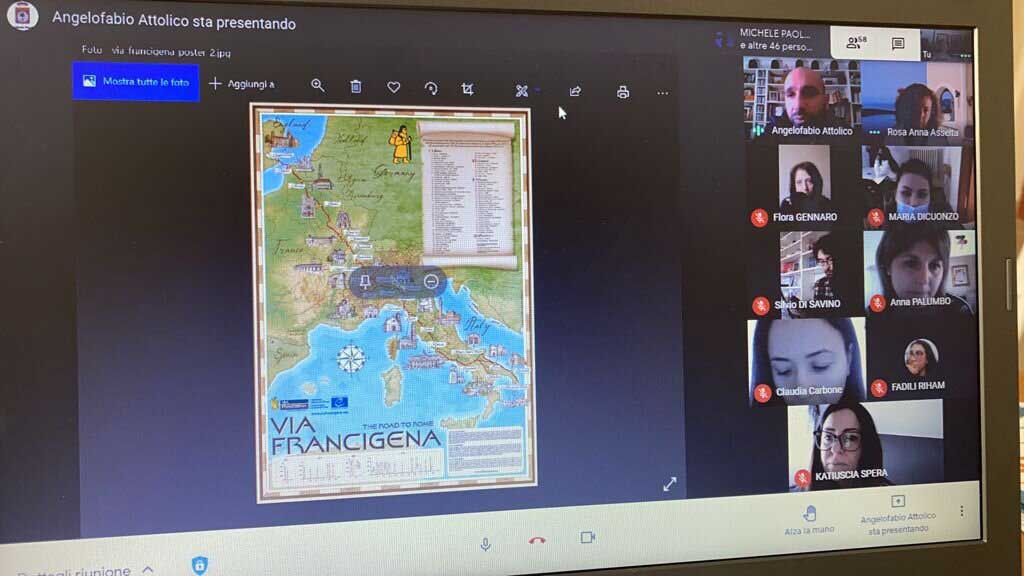This screenshot has height=576, width=1024.
Task: Expand Dettagli riunione chevron
Action: [x=148, y=570]
